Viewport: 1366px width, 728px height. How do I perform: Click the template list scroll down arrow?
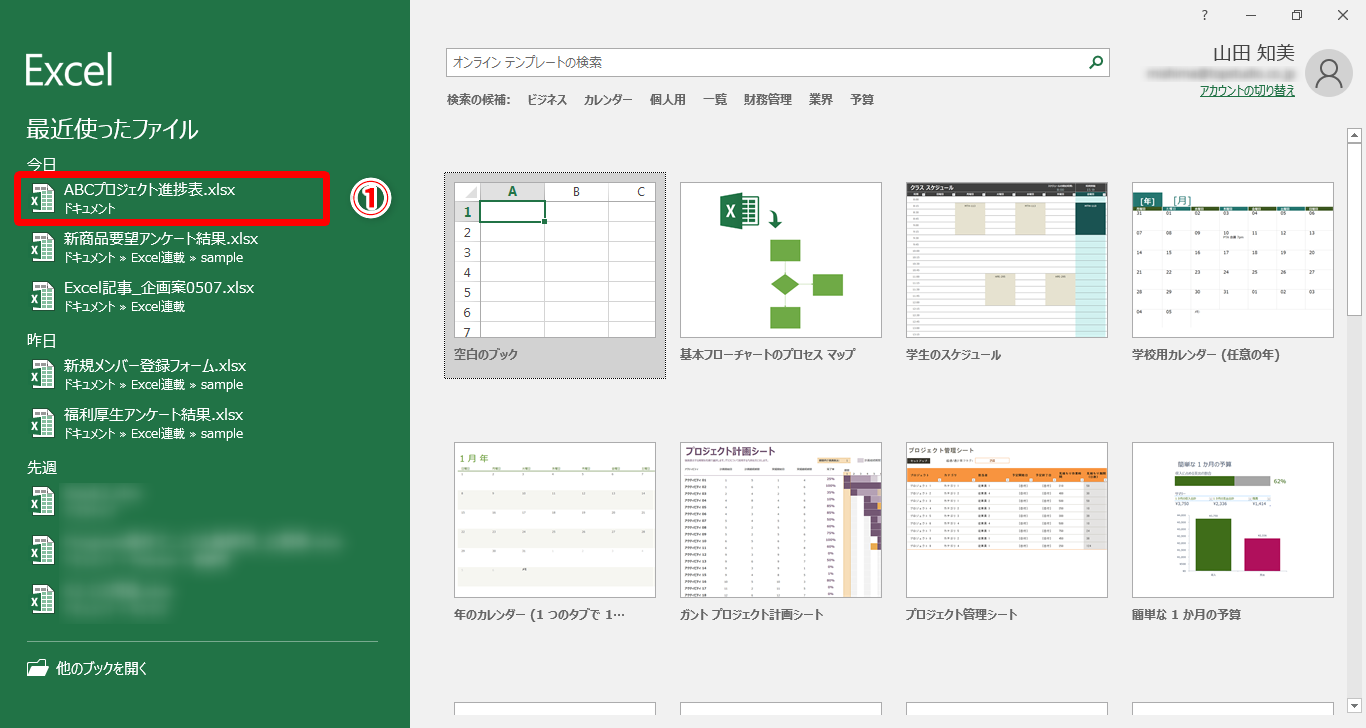coord(1355,705)
